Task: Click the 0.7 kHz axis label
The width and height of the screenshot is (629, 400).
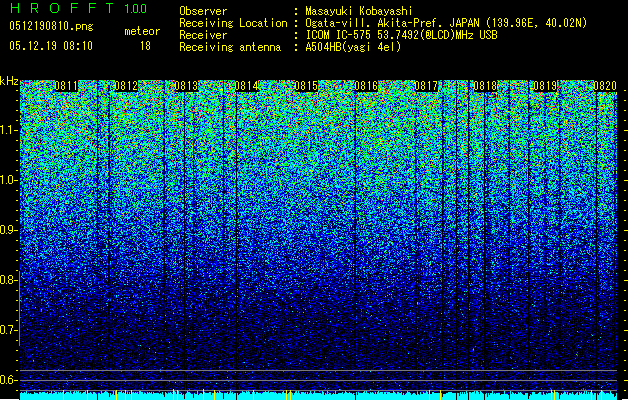Action: coord(8,330)
